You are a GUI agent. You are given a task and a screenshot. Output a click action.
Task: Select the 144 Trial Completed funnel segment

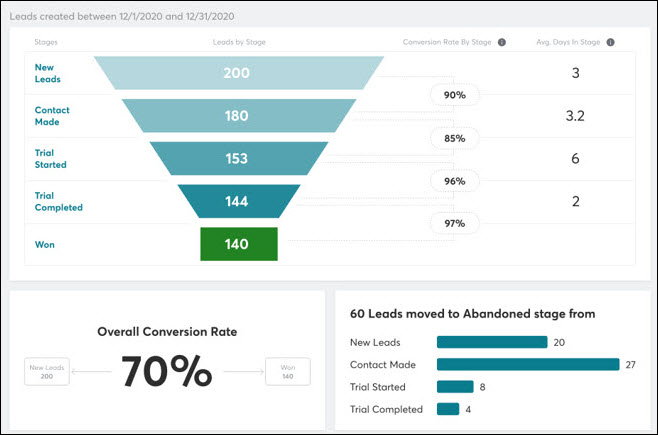[237, 201]
